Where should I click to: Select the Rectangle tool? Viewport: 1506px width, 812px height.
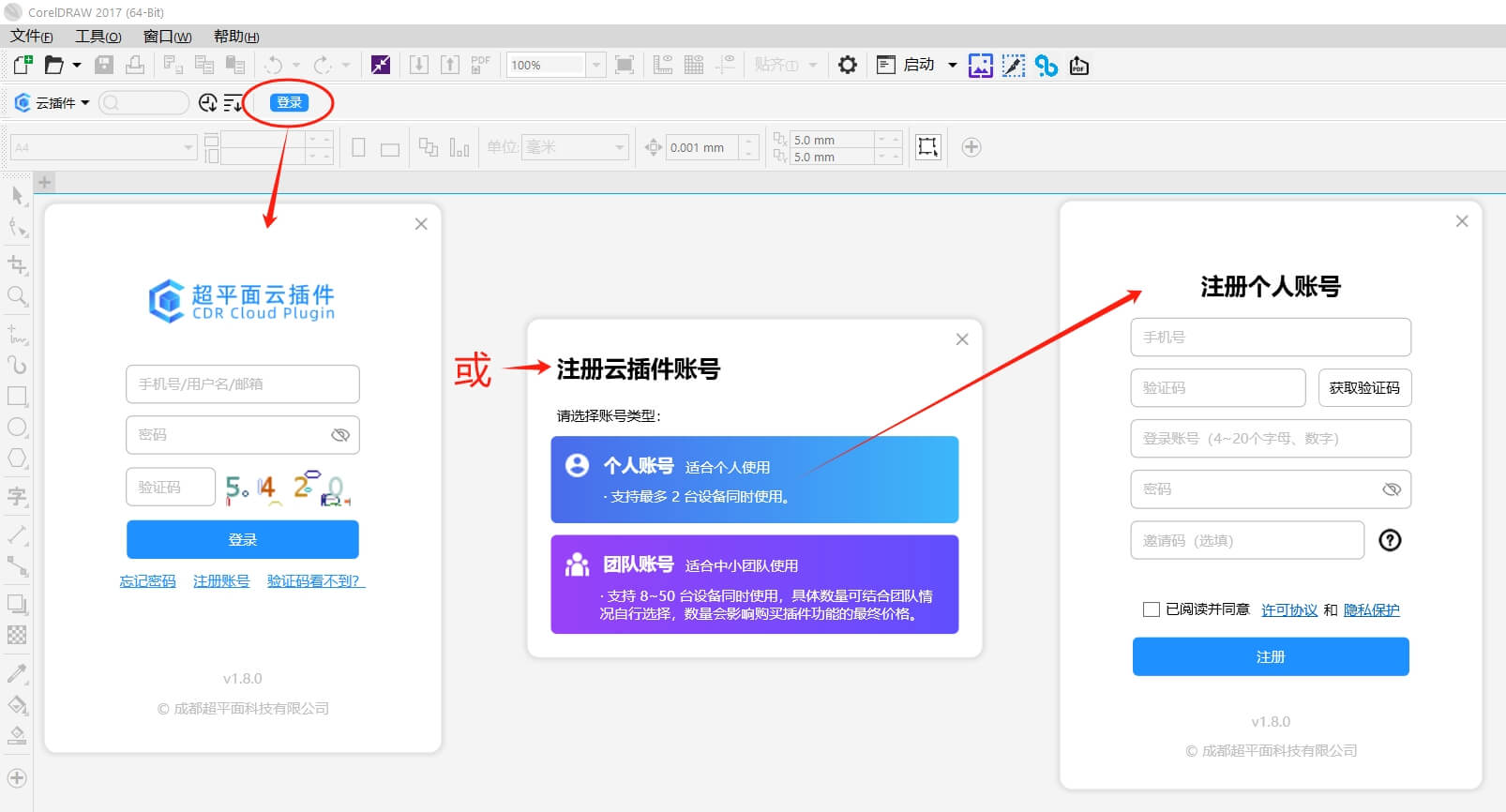(x=17, y=396)
